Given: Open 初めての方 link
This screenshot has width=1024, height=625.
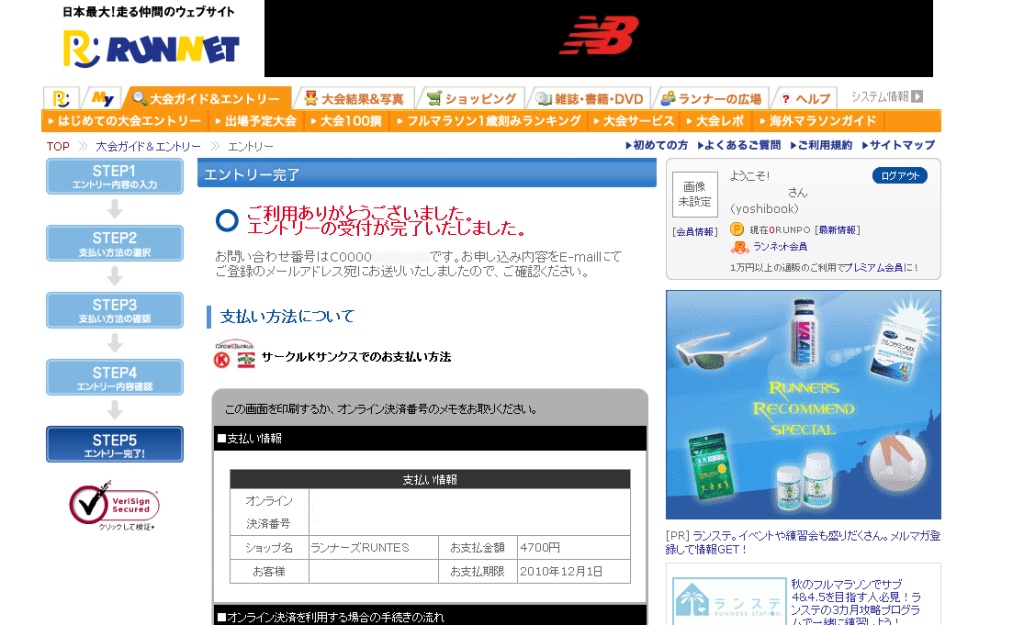Looking at the screenshot, I should pos(657,145).
